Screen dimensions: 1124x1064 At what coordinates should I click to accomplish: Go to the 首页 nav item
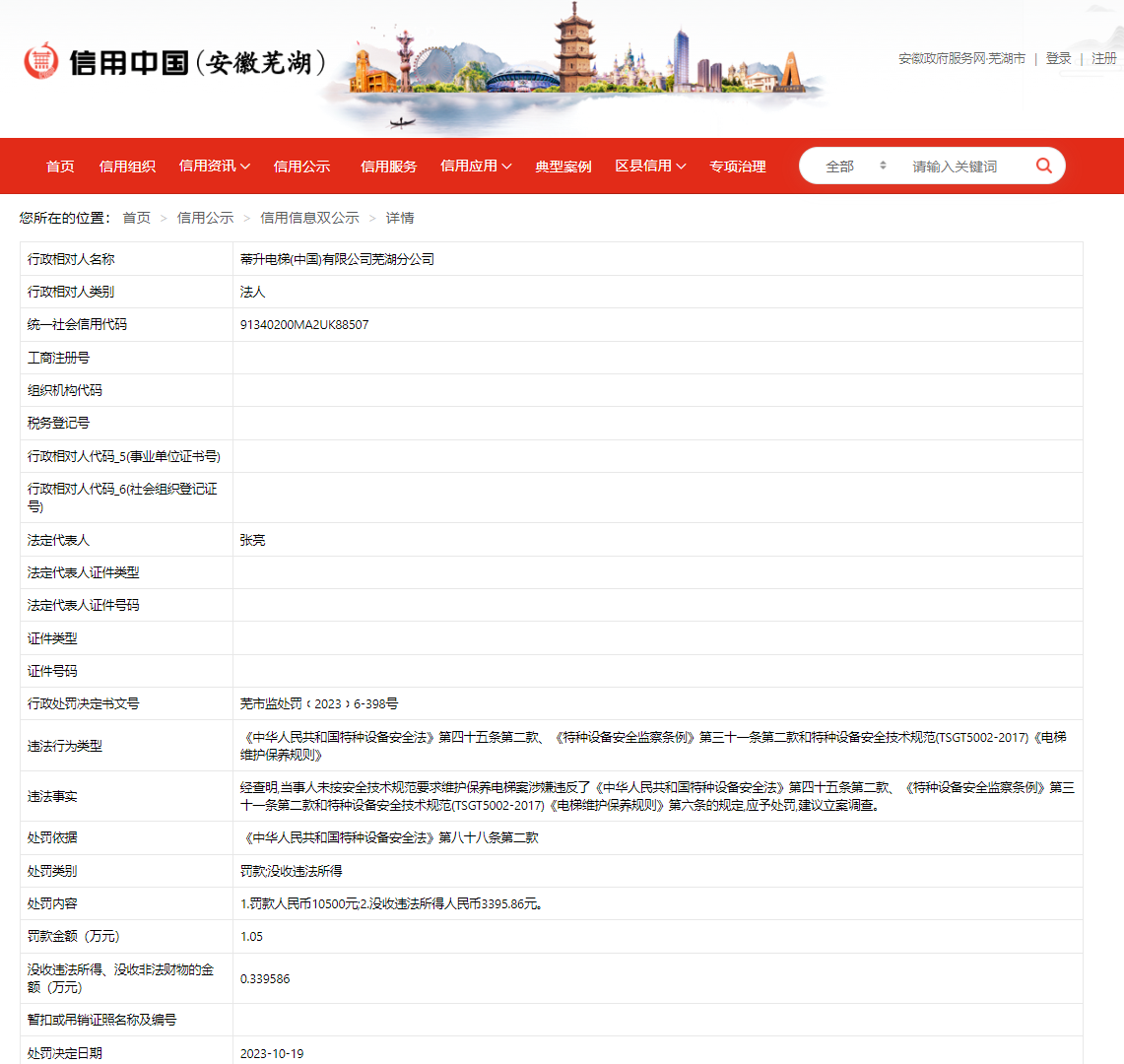point(60,166)
